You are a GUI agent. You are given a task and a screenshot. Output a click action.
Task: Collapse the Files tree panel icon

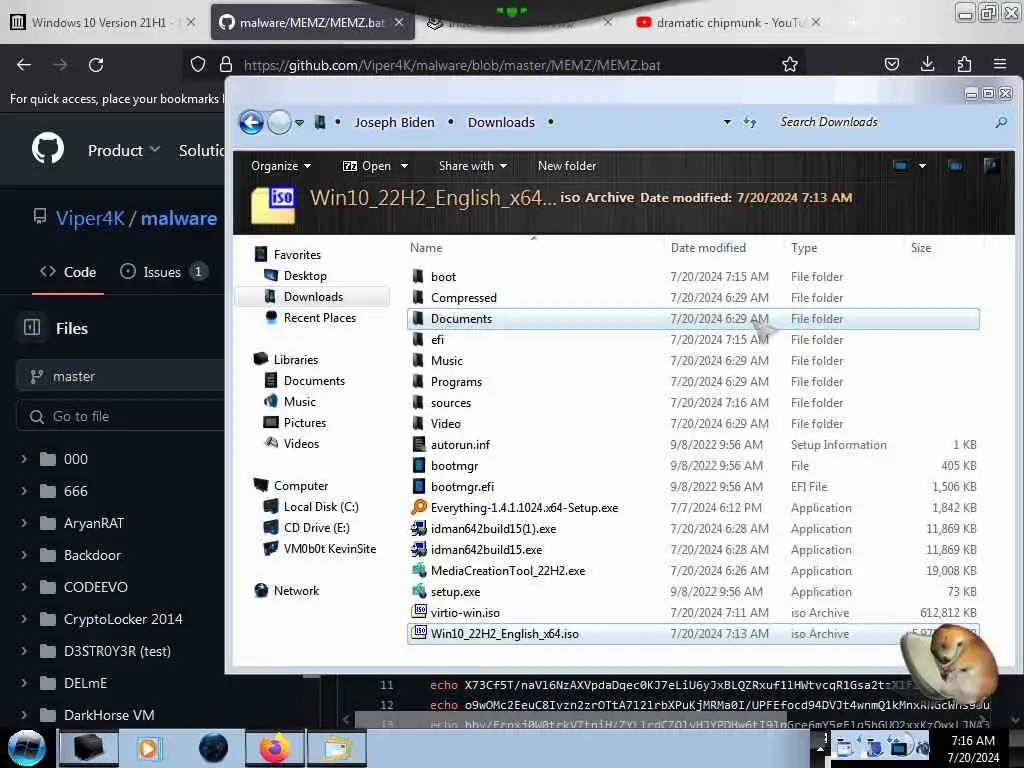tap(32, 328)
